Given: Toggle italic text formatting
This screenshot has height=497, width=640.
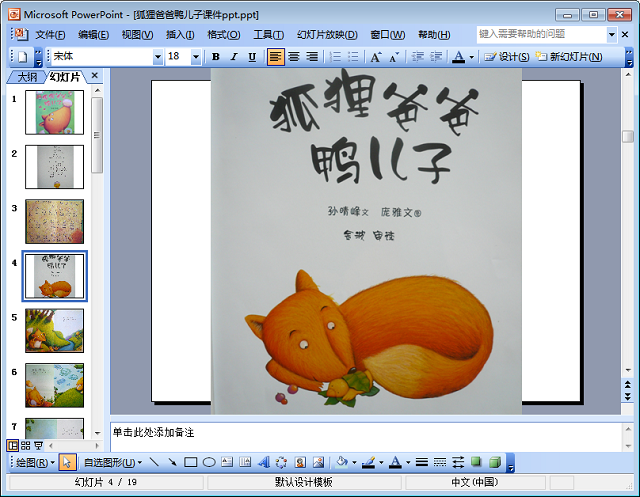Looking at the screenshot, I should point(234,57).
